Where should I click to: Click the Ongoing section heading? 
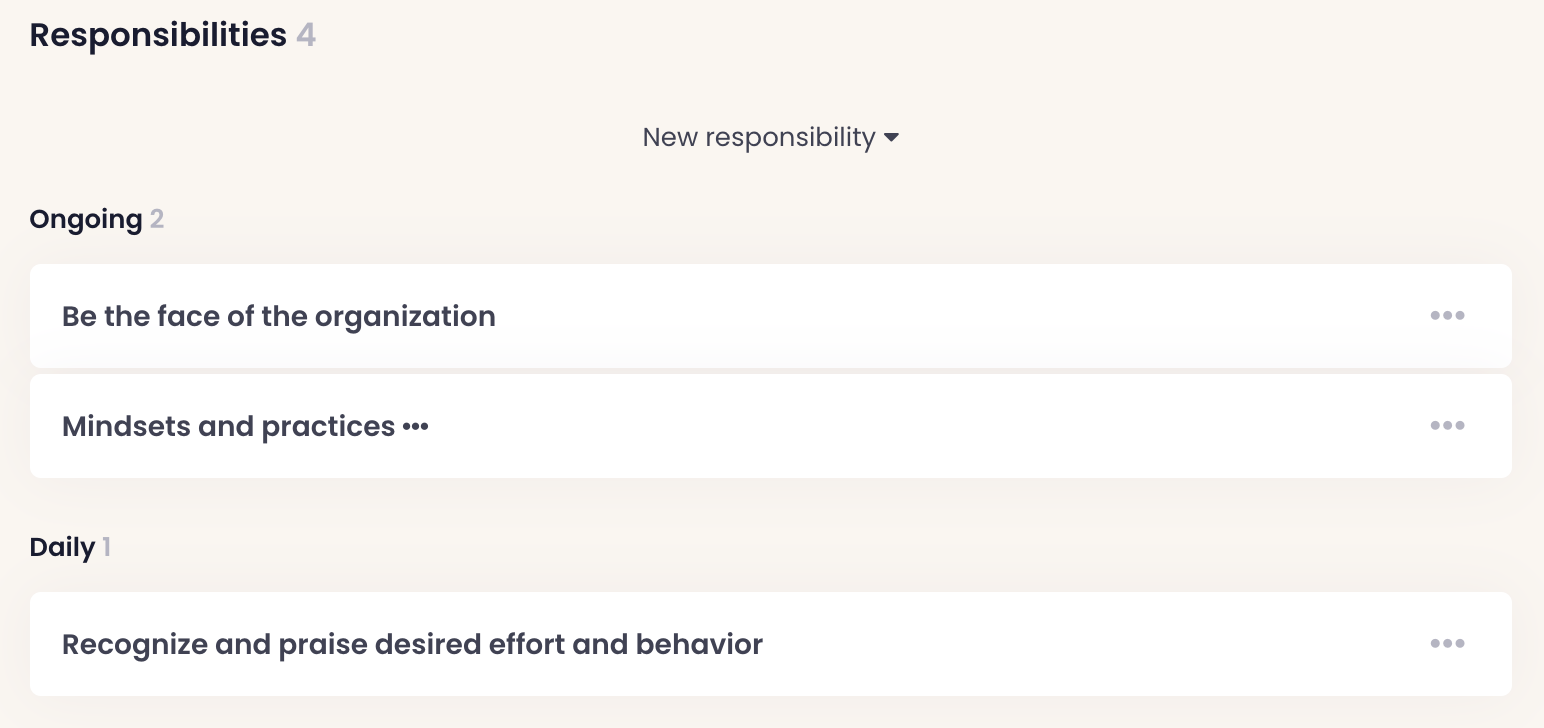[86, 219]
